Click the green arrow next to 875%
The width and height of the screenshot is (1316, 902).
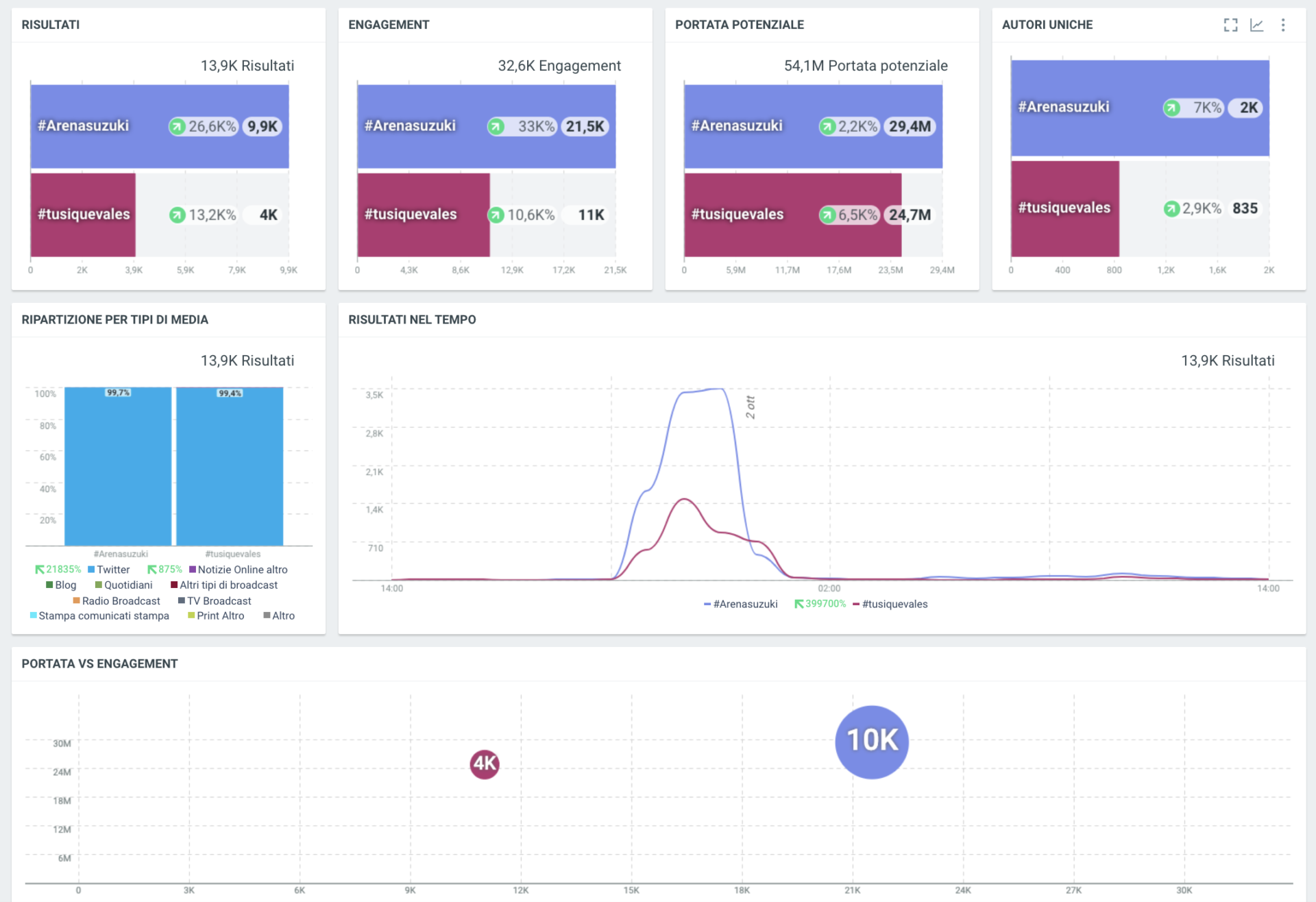tap(152, 570)
